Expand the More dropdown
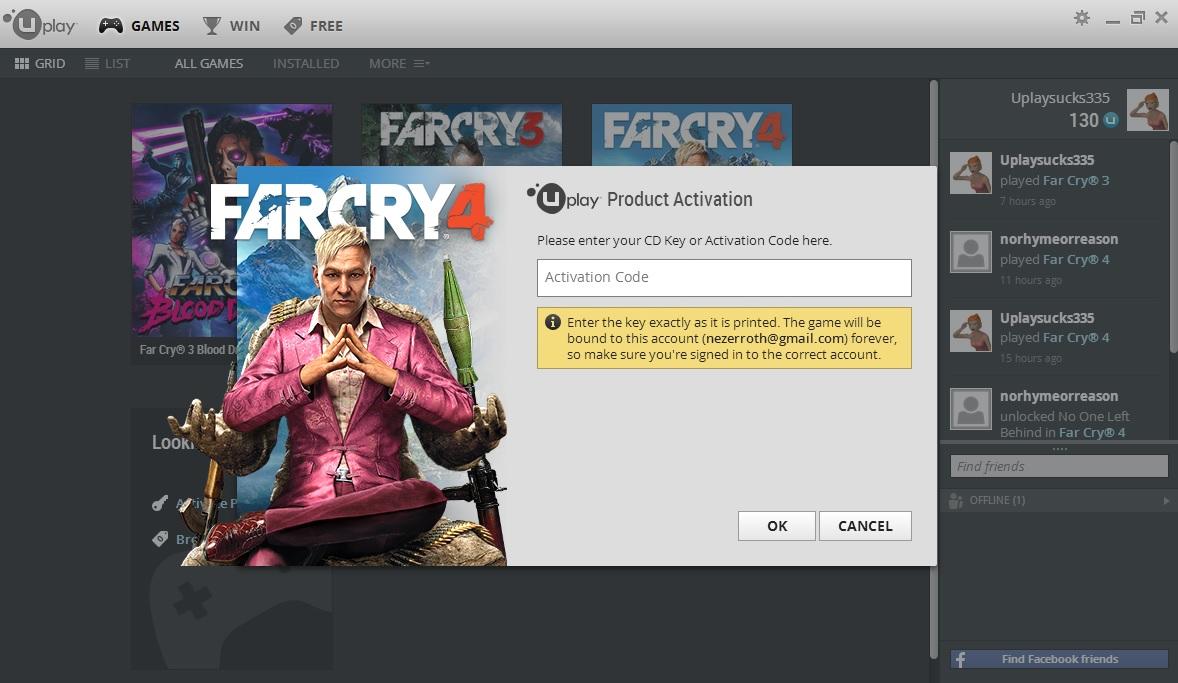Image resolution: width=1178 pixels, height=683 pixels. 399,63
